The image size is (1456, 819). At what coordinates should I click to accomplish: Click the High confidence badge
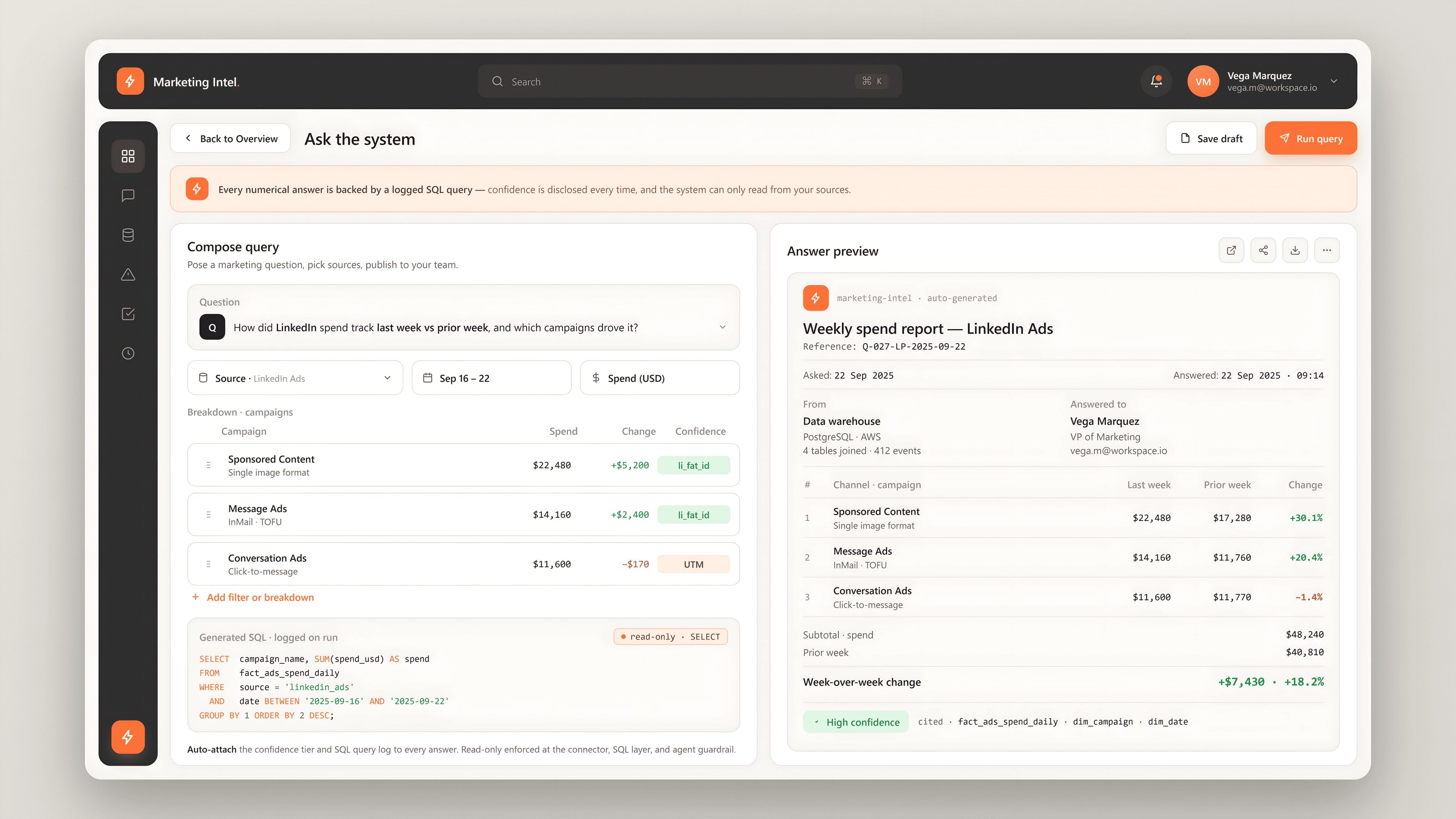[x=856, y=722]
